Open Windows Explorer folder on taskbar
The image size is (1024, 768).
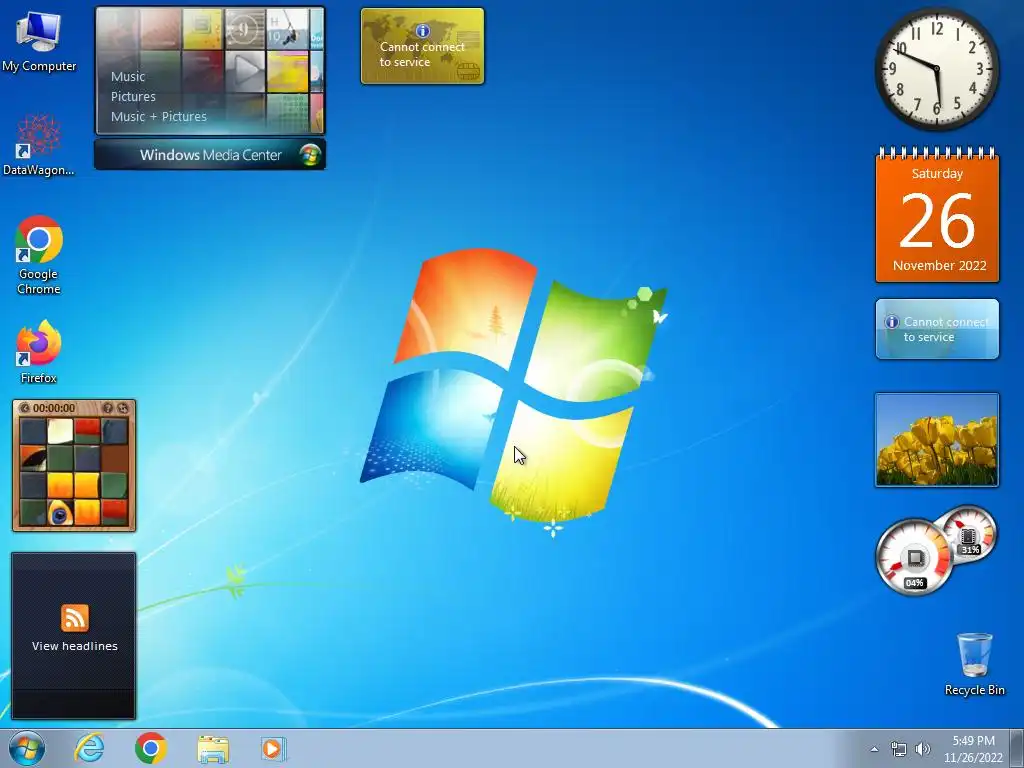point(213,748)
